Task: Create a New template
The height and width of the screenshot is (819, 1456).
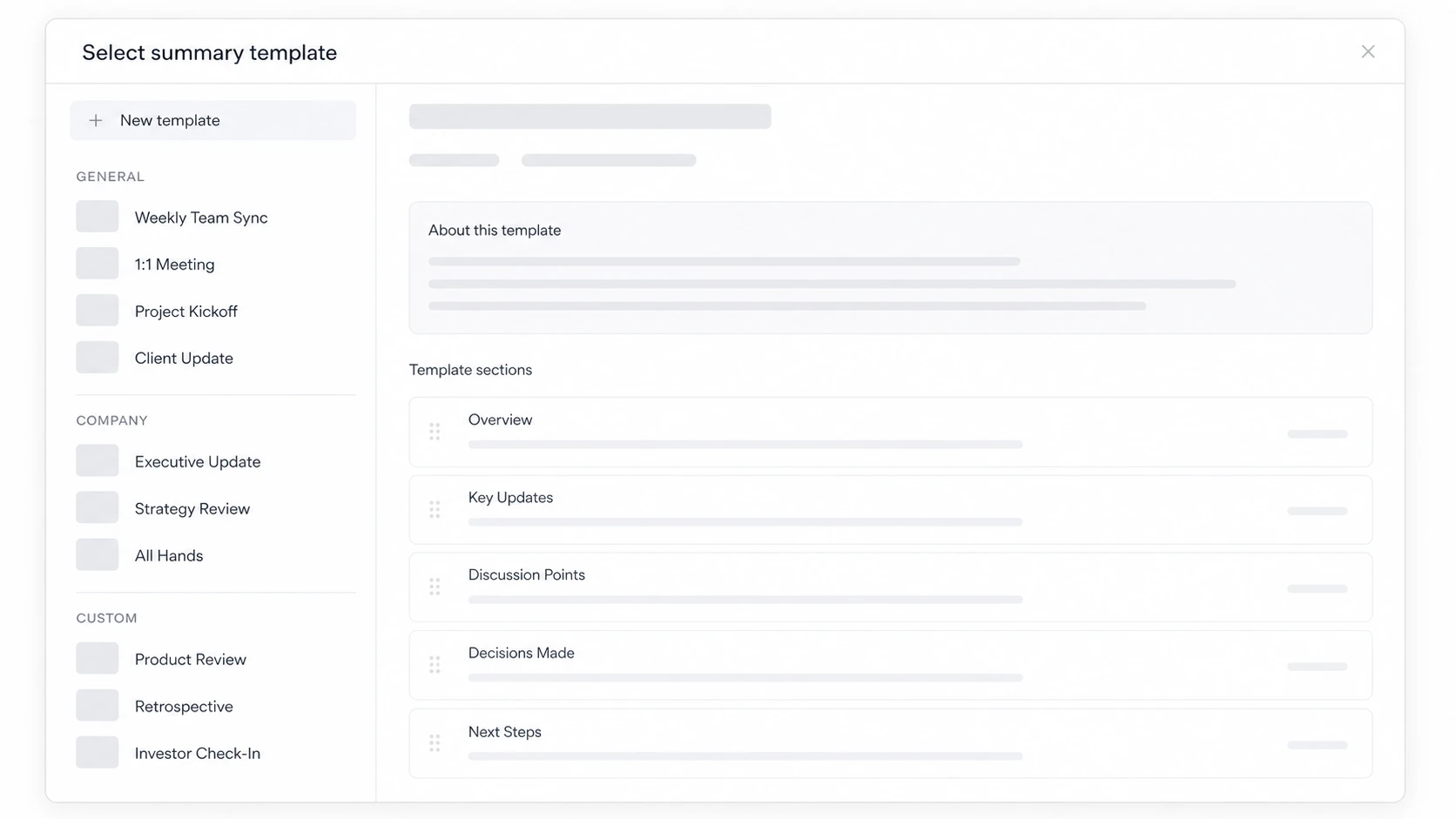Action: [212, 121]
